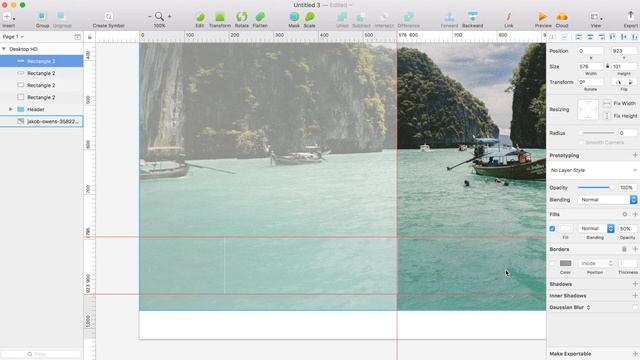Enable the Borders checkbox
Viewport: 640px width, 360px height.
tap(552, 263)
